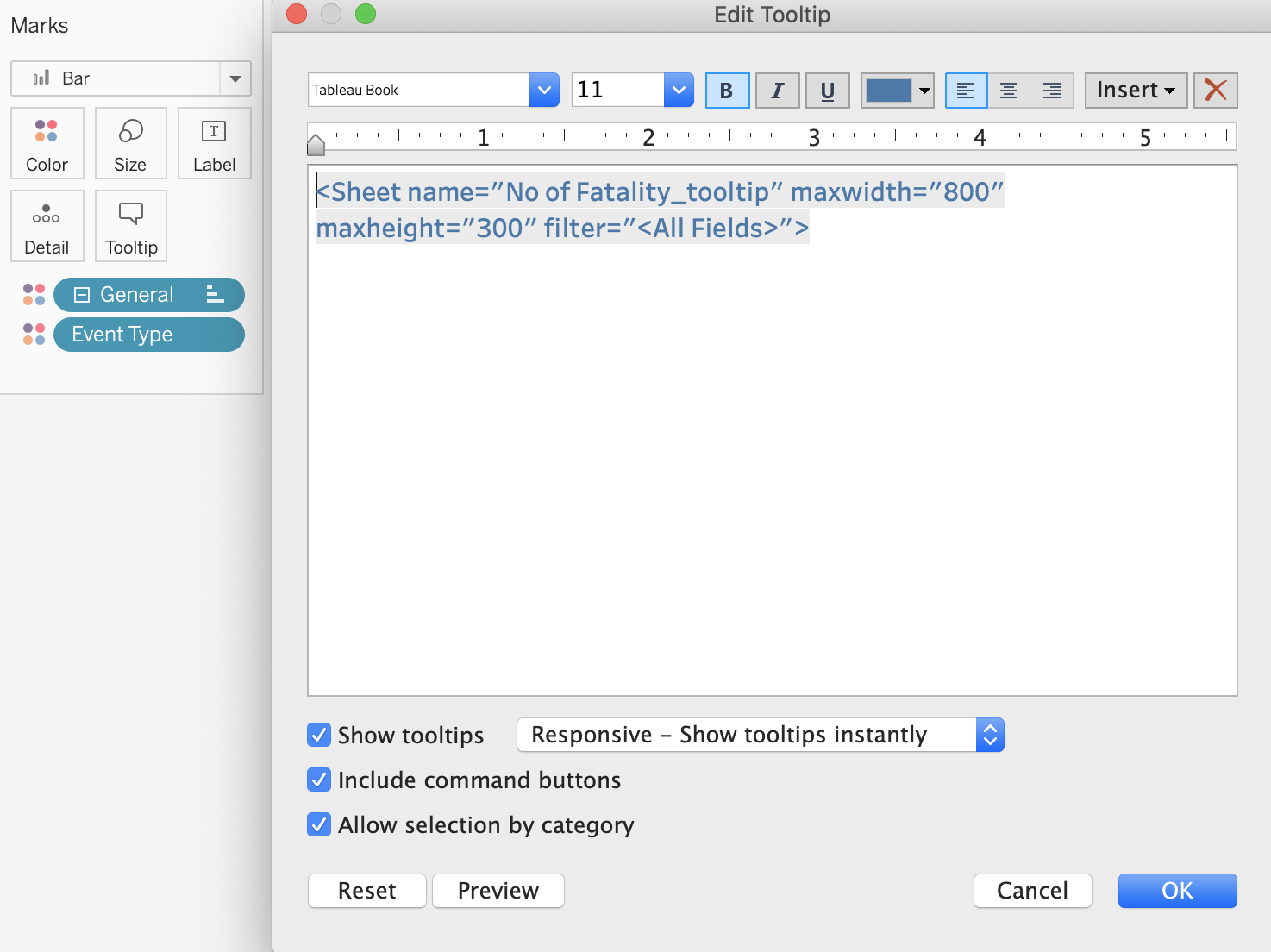Open the Size marks control
1271x952 pixels.
click(130, 143)
